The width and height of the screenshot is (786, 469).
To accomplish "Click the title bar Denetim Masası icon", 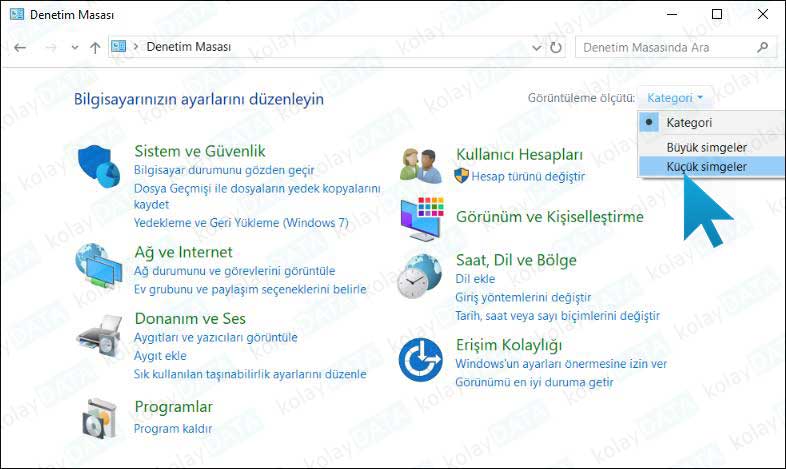I will point(17,14).
